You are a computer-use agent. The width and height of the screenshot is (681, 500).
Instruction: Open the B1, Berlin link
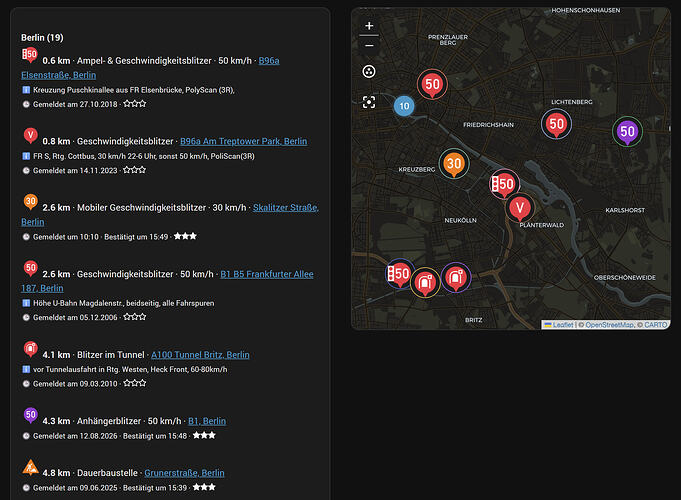207,421
